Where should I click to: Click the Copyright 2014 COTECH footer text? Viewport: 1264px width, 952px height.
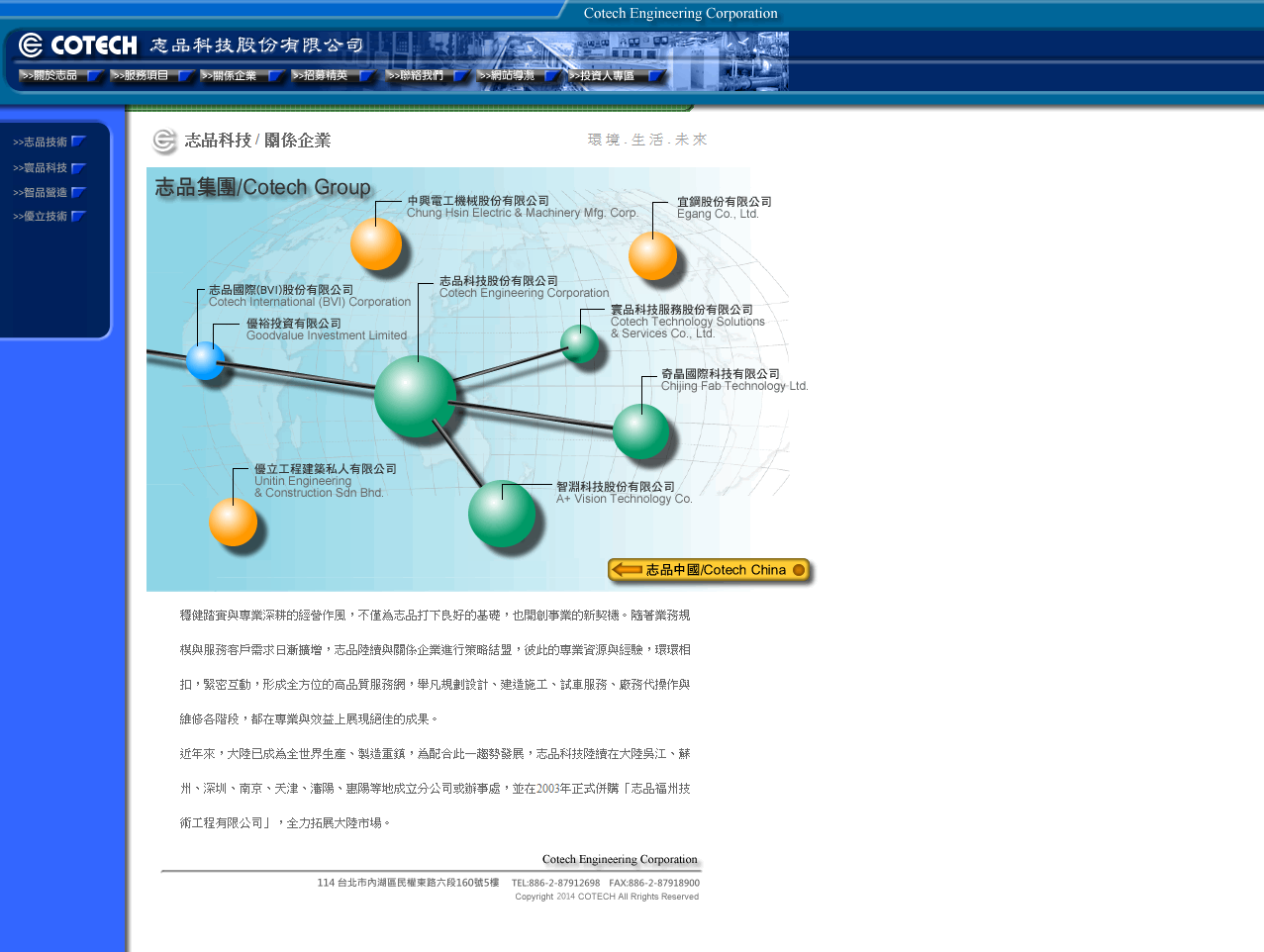(607, 897)
